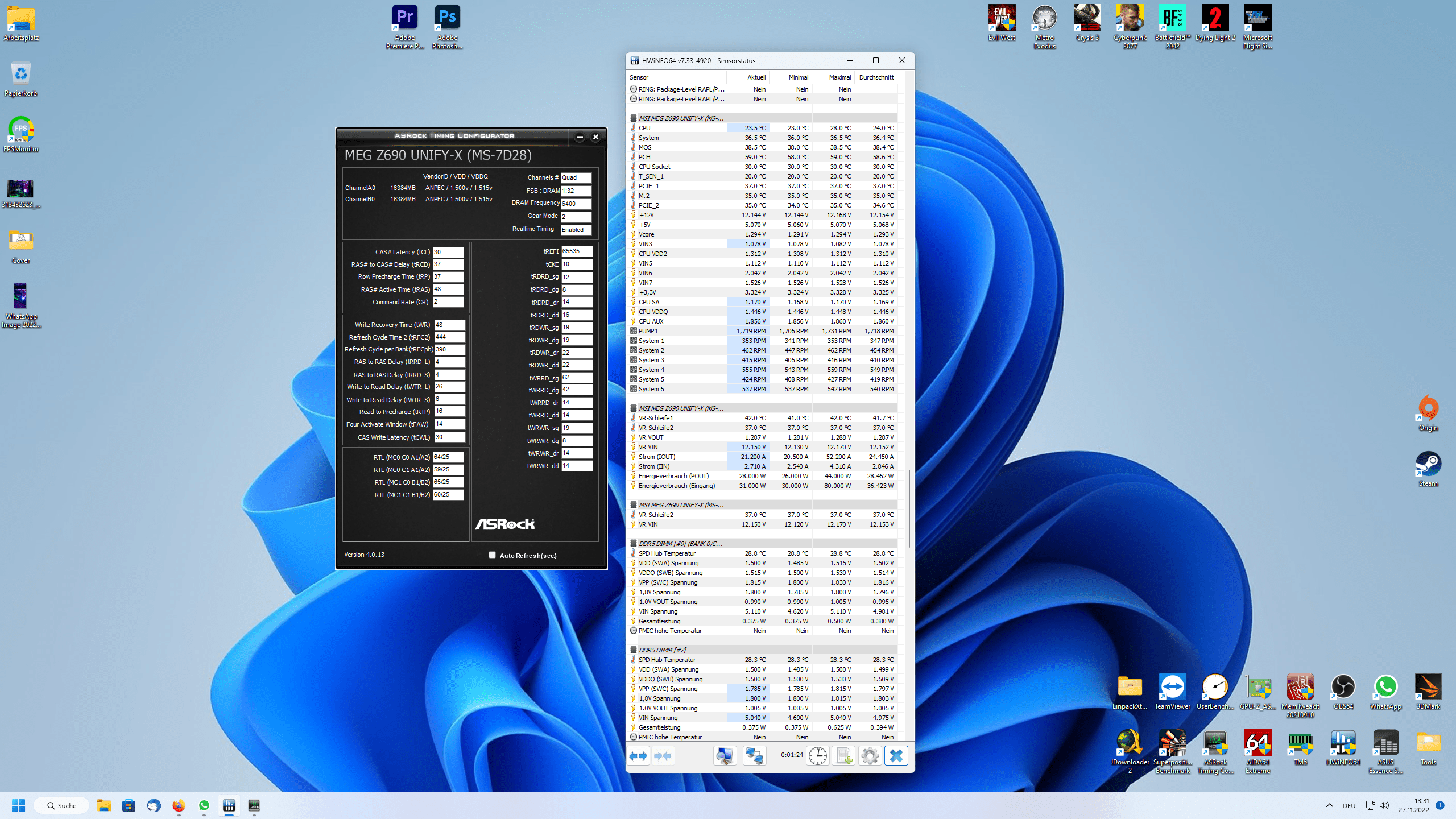This screenshot has height=819, width=1456.
Task: Click the Sensor column header
Action: coord(677,77)
